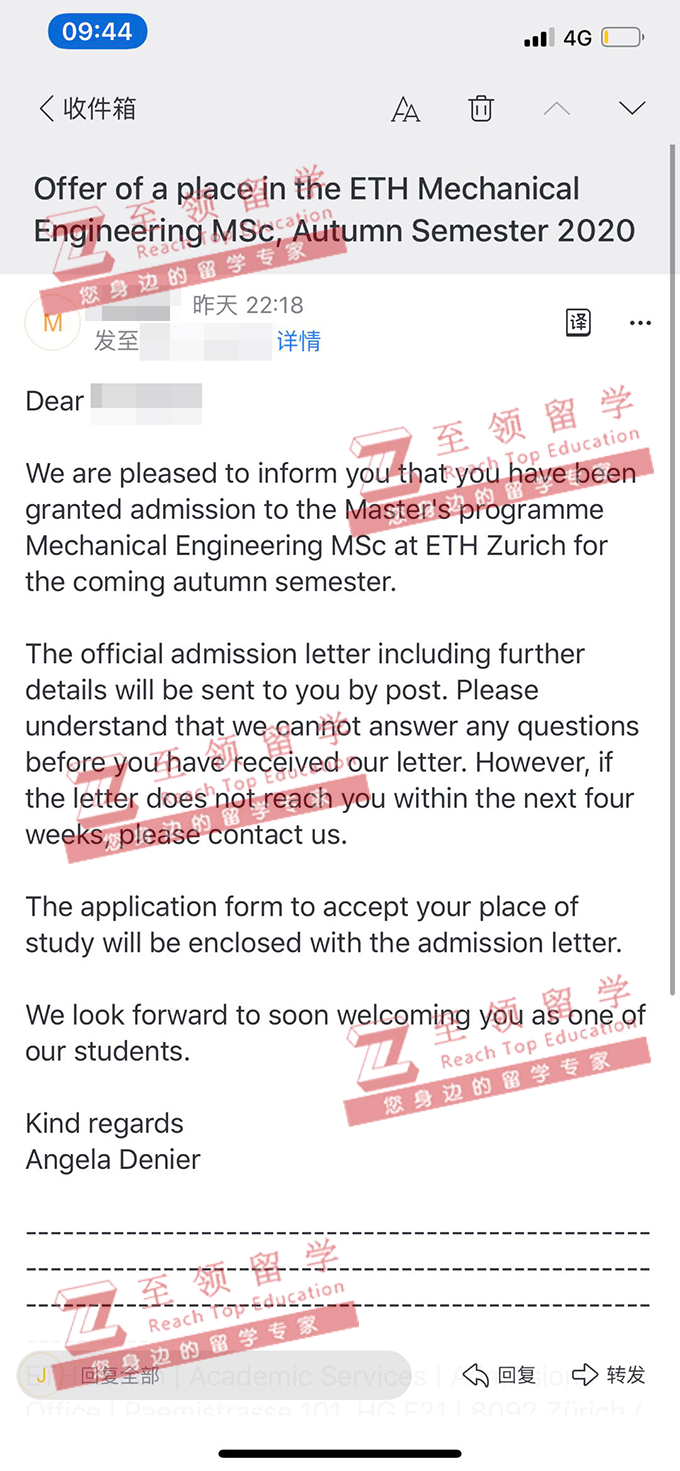Screen dimensions: 680x1471
Task: Go to previous email with up arrow
Action: 556,108
